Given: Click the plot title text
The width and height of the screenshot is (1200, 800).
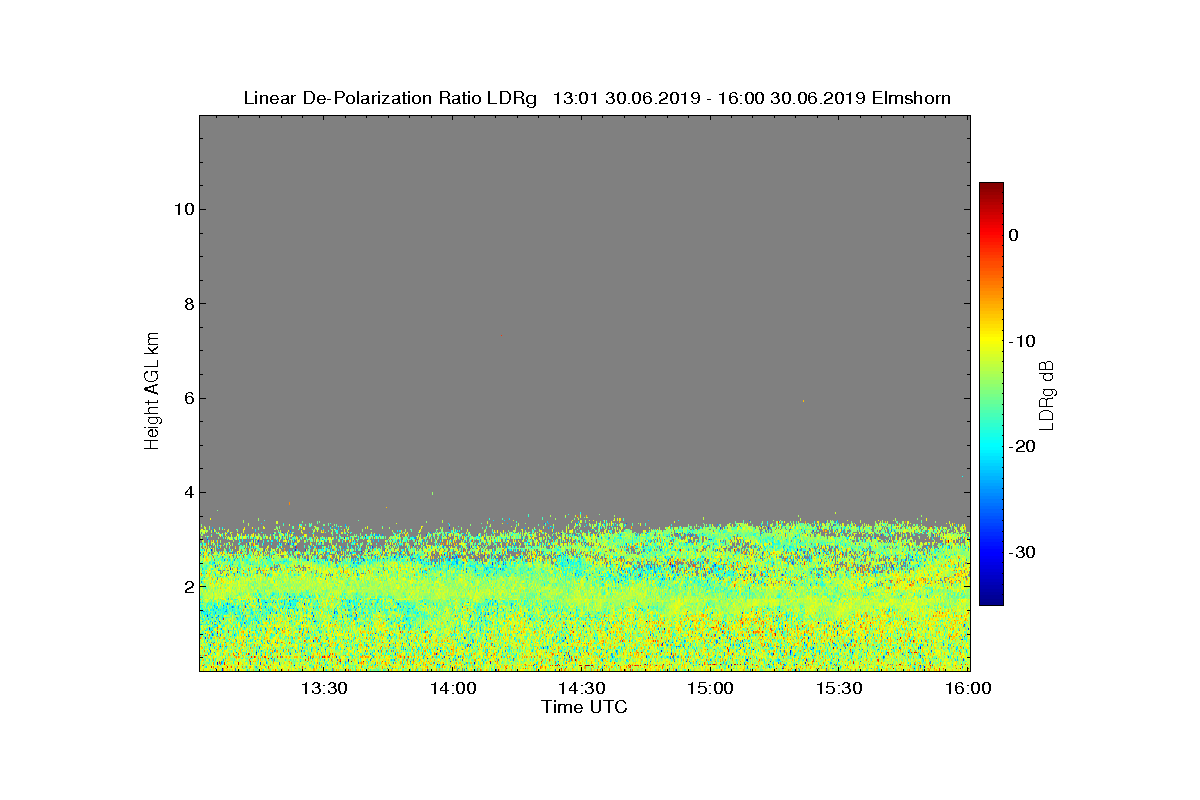Looking at the screenshot, I should point(597,98).
